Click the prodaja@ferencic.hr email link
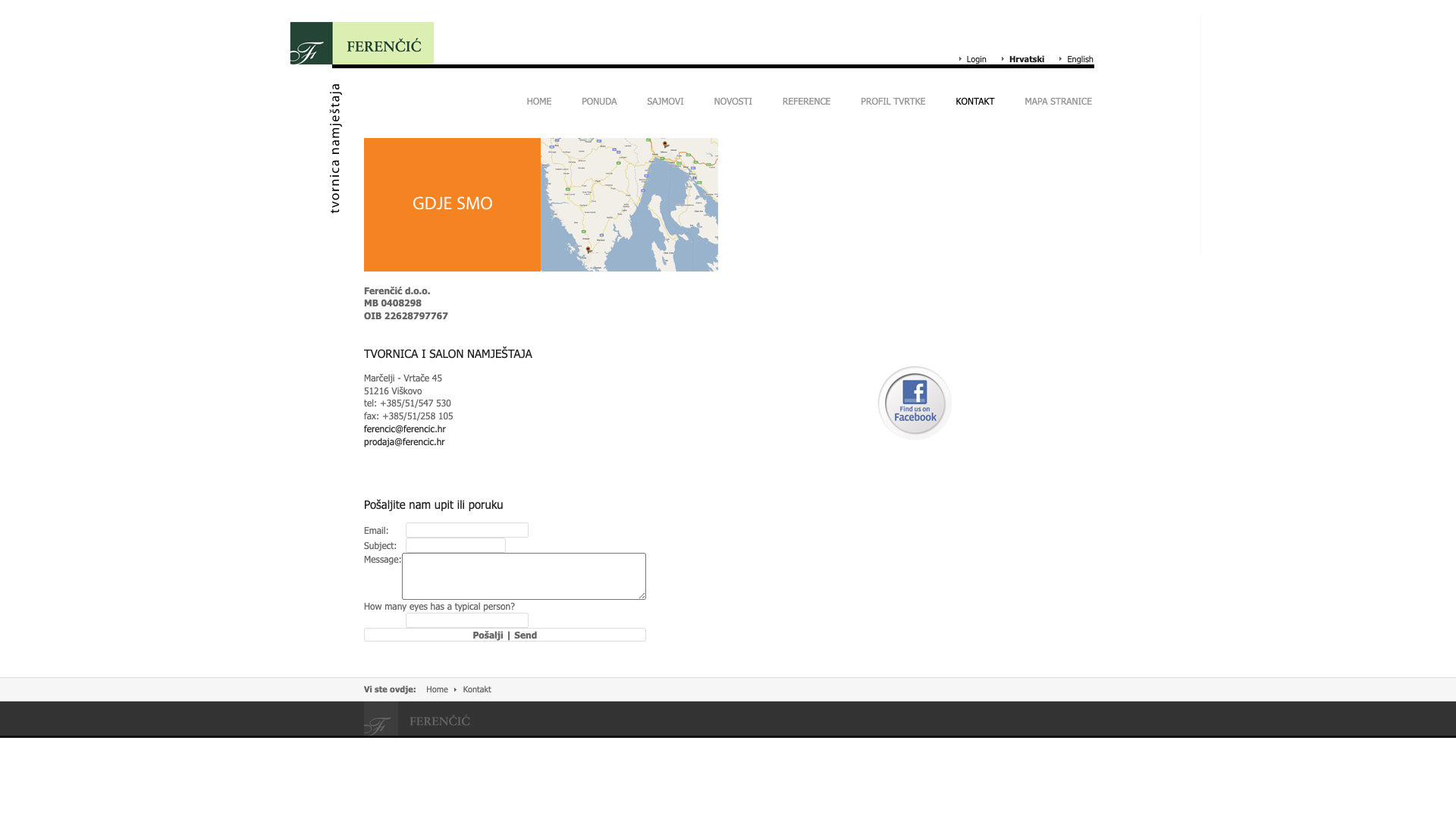Screen dimensions: 1456x819 403,442
